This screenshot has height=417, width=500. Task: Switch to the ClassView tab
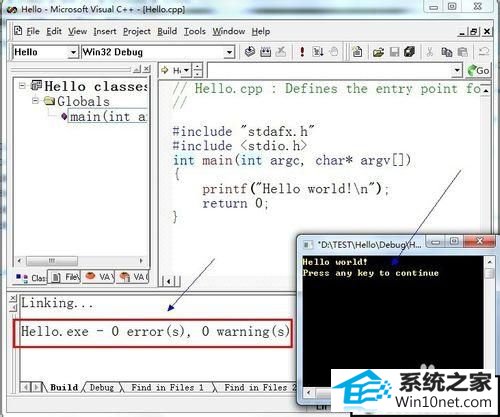(x=31, y=277)
